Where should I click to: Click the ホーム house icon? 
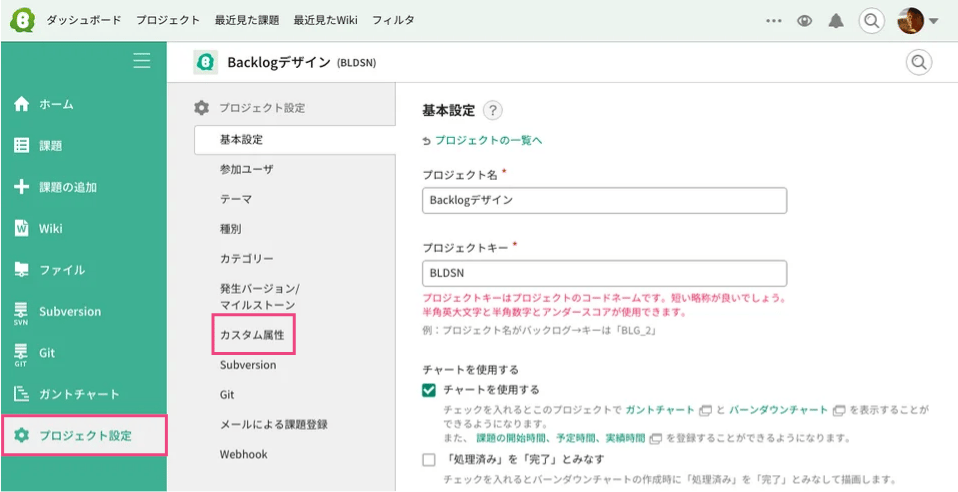pos(21,105)
